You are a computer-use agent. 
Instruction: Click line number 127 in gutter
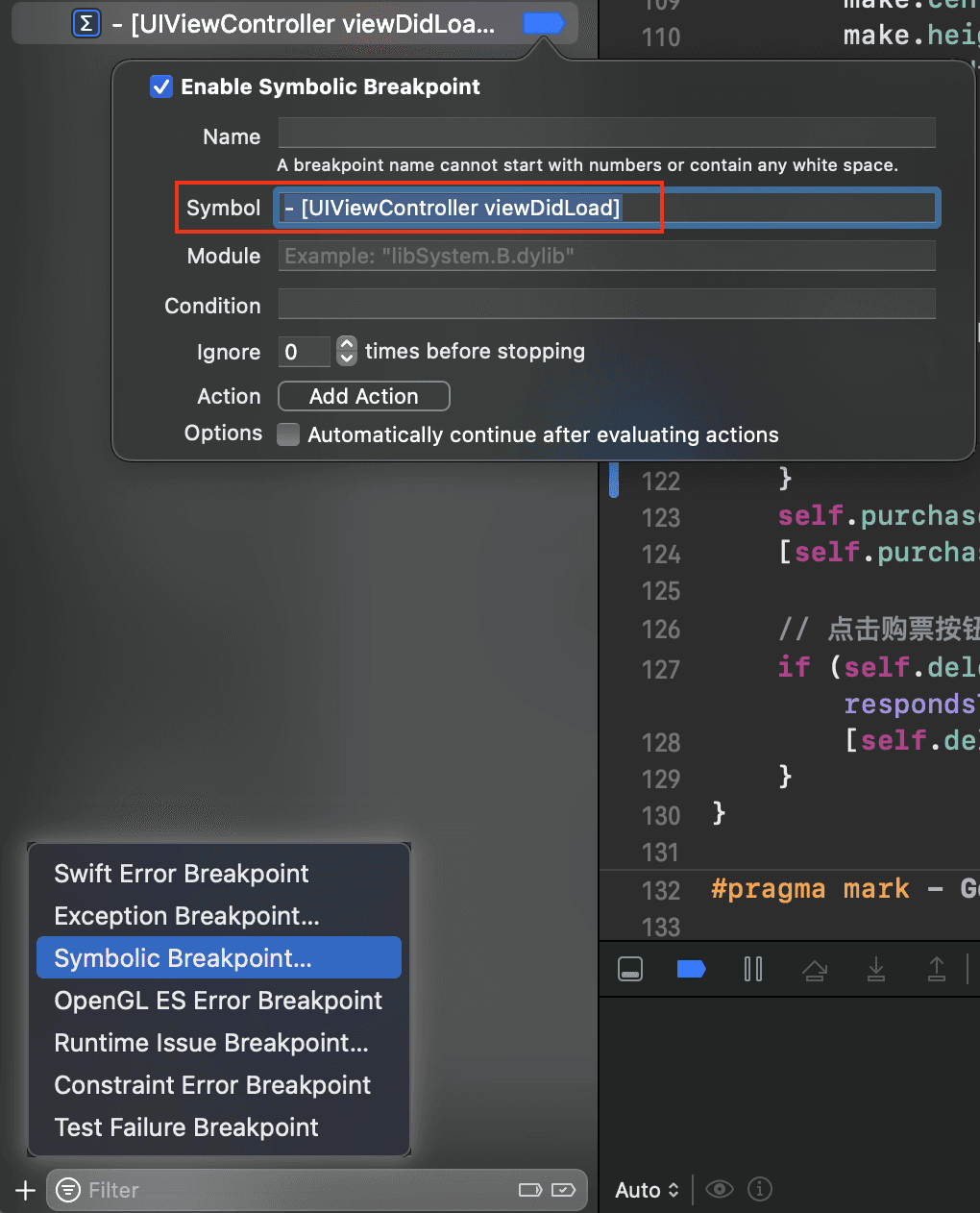click(661, 669)
